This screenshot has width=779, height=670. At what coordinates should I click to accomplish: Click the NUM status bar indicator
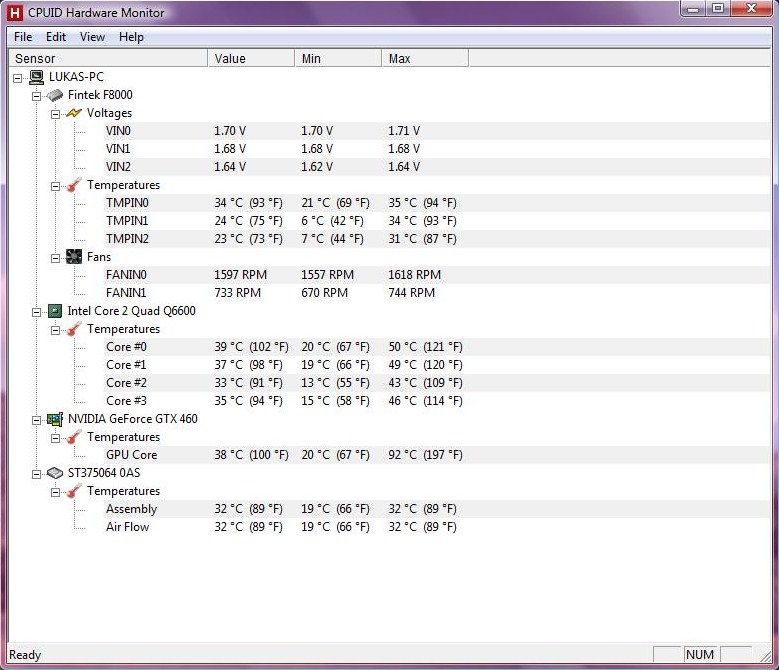pyautogui.click(x=700, y=655)
